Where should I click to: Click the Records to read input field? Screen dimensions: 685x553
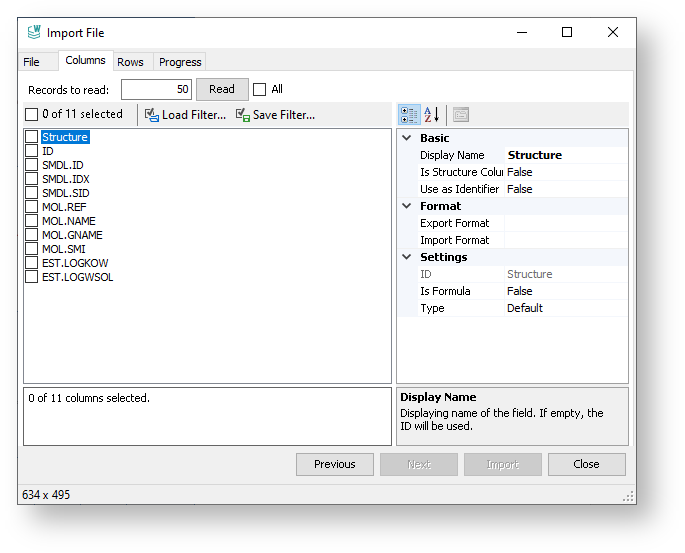click(x=156, y=90)
